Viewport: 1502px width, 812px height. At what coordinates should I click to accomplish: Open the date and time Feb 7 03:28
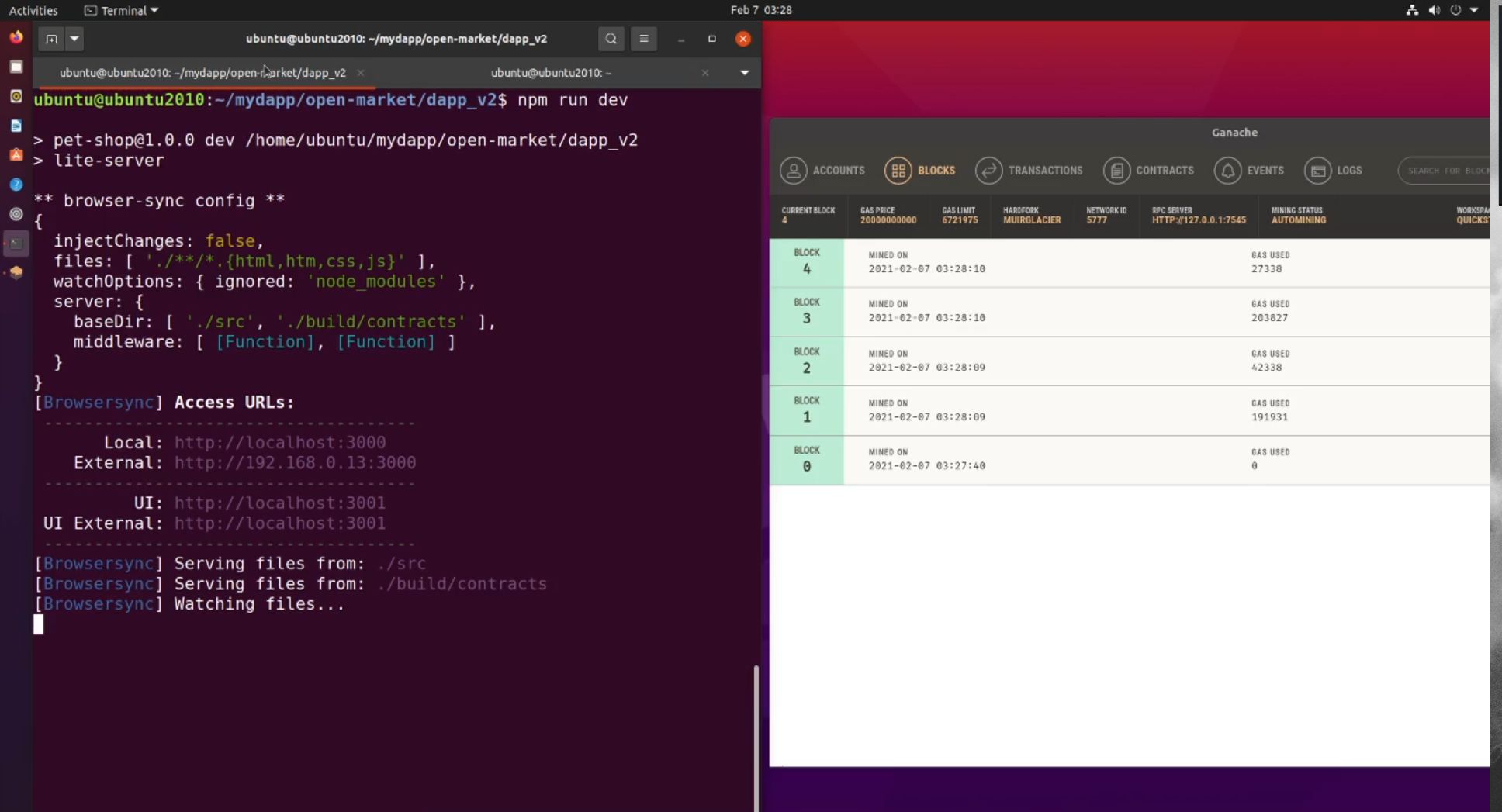click(761, 10)
